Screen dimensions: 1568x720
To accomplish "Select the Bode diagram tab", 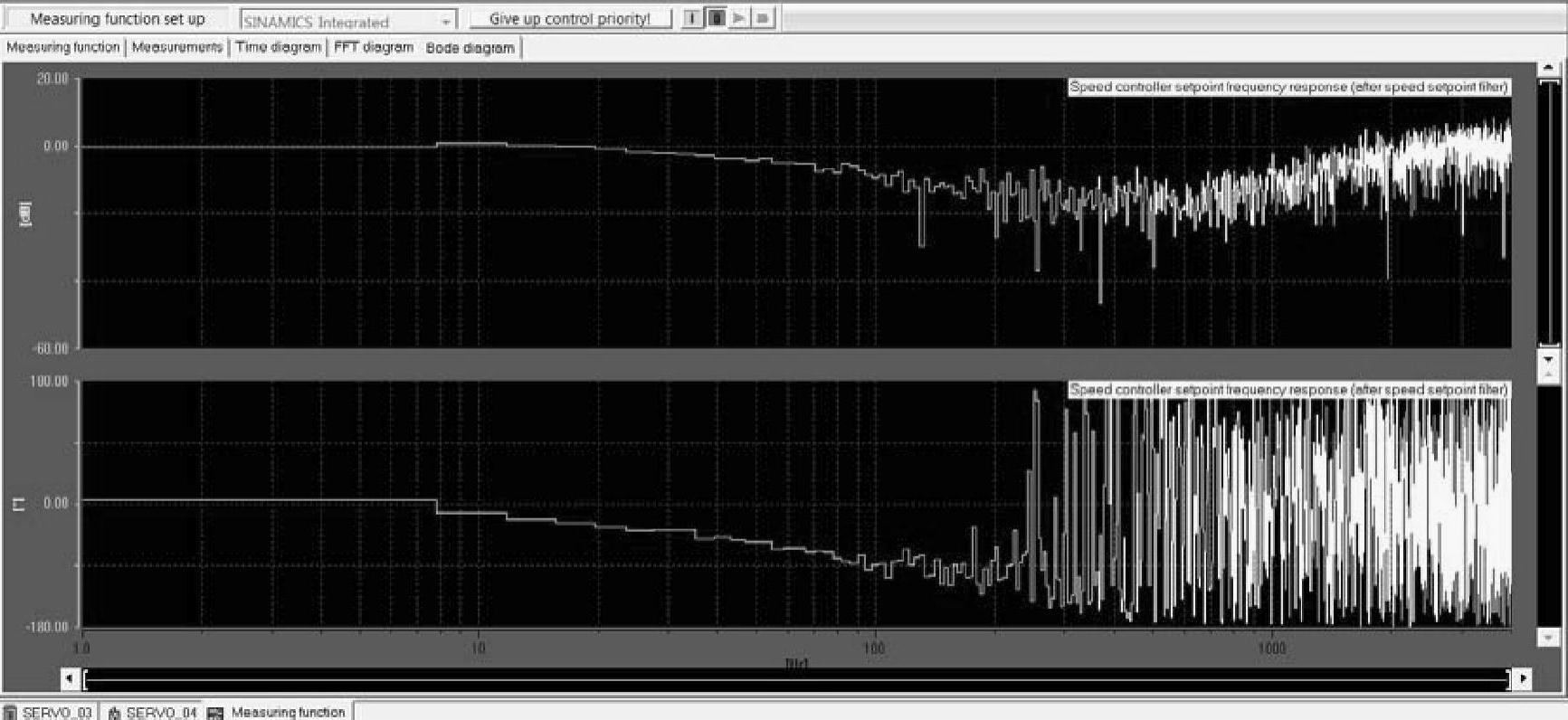I will point(470,48).
